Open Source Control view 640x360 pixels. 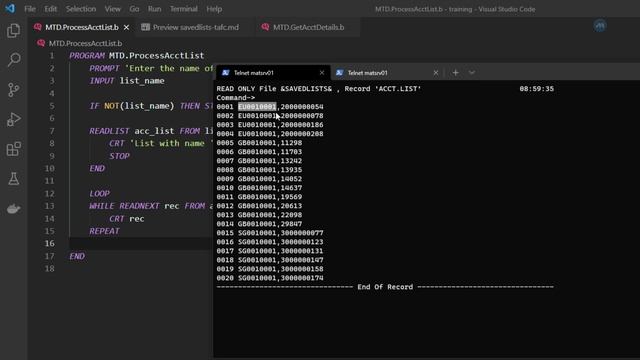[x=13, y=90]
